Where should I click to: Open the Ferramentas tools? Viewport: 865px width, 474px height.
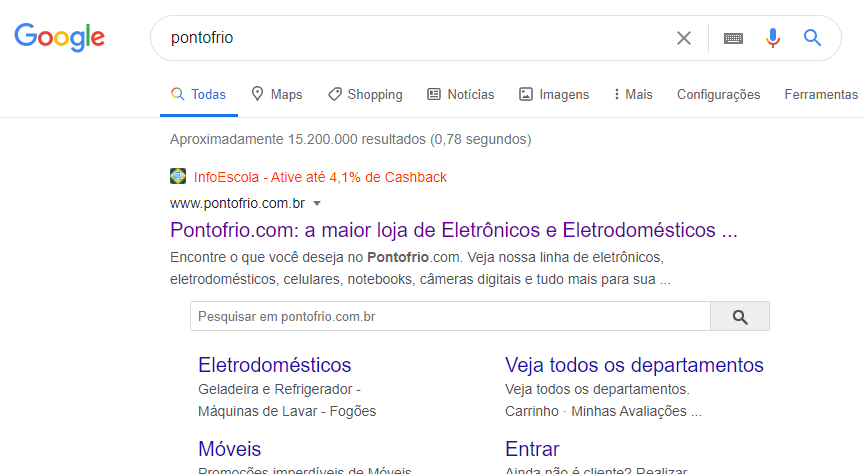[821, 94]
